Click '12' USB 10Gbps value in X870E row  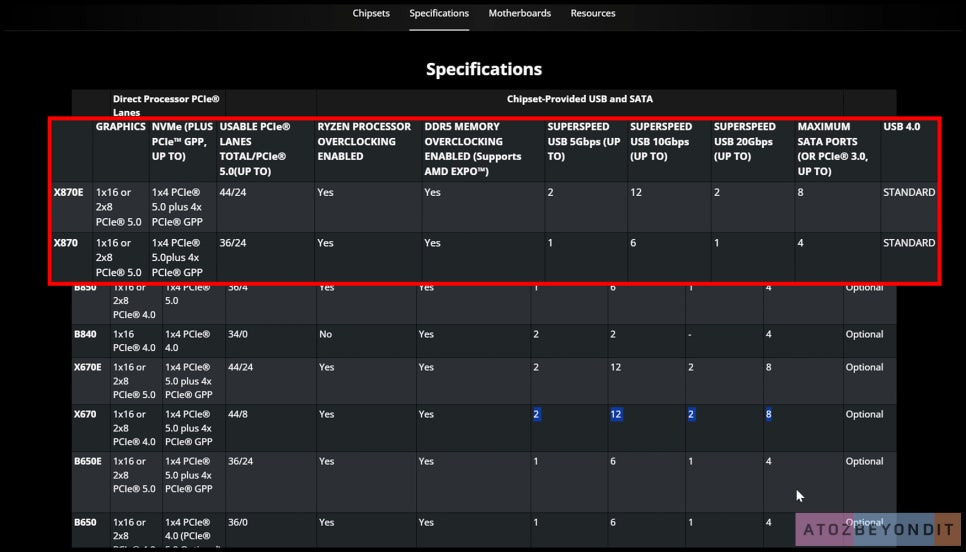(636, 192)
